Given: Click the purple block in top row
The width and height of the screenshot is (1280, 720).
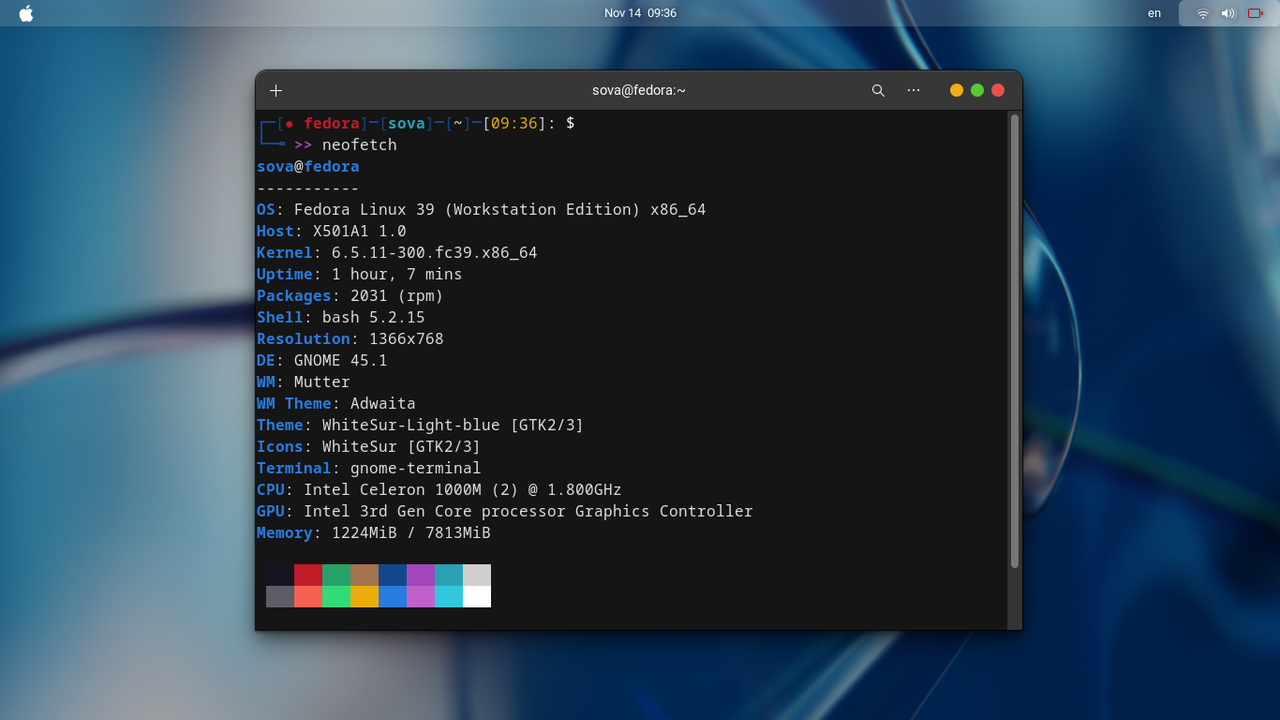Looking at the screenshot, I should tap(421, 575).
